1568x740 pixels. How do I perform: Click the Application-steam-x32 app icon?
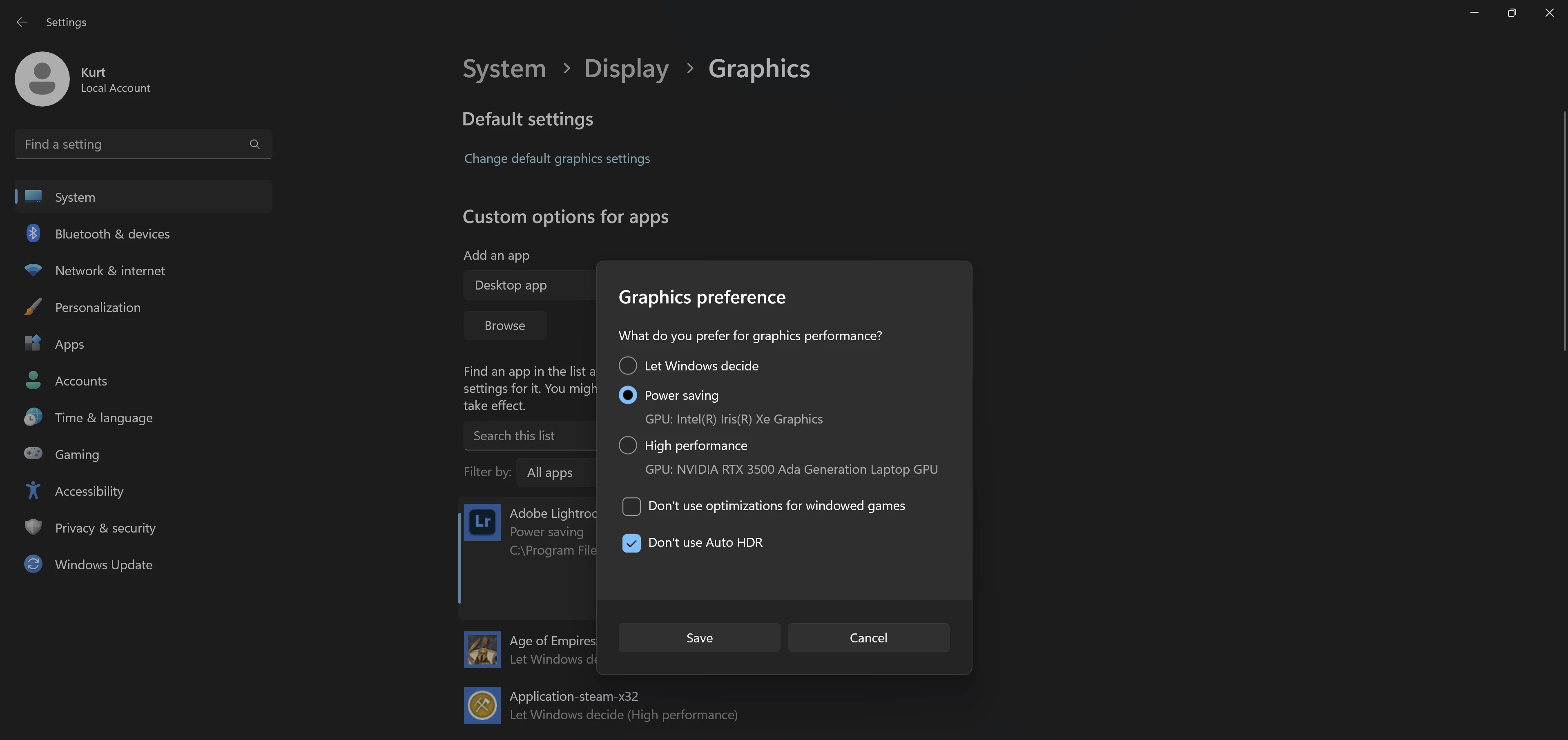click(482, 705)
